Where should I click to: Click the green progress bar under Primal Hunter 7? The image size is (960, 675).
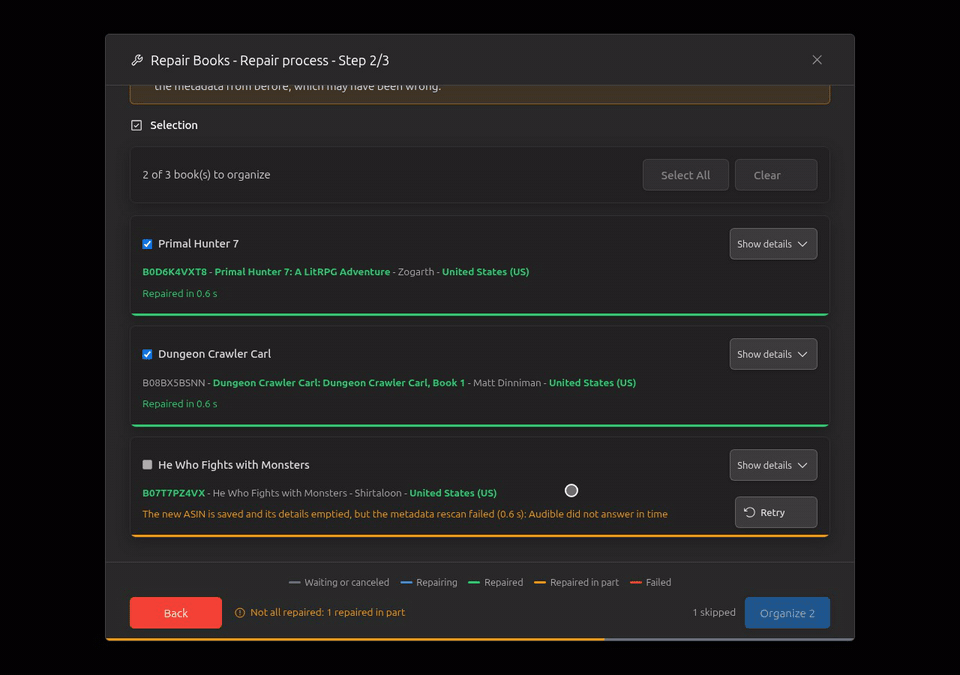pyautogui.click(x=480, y=314)
